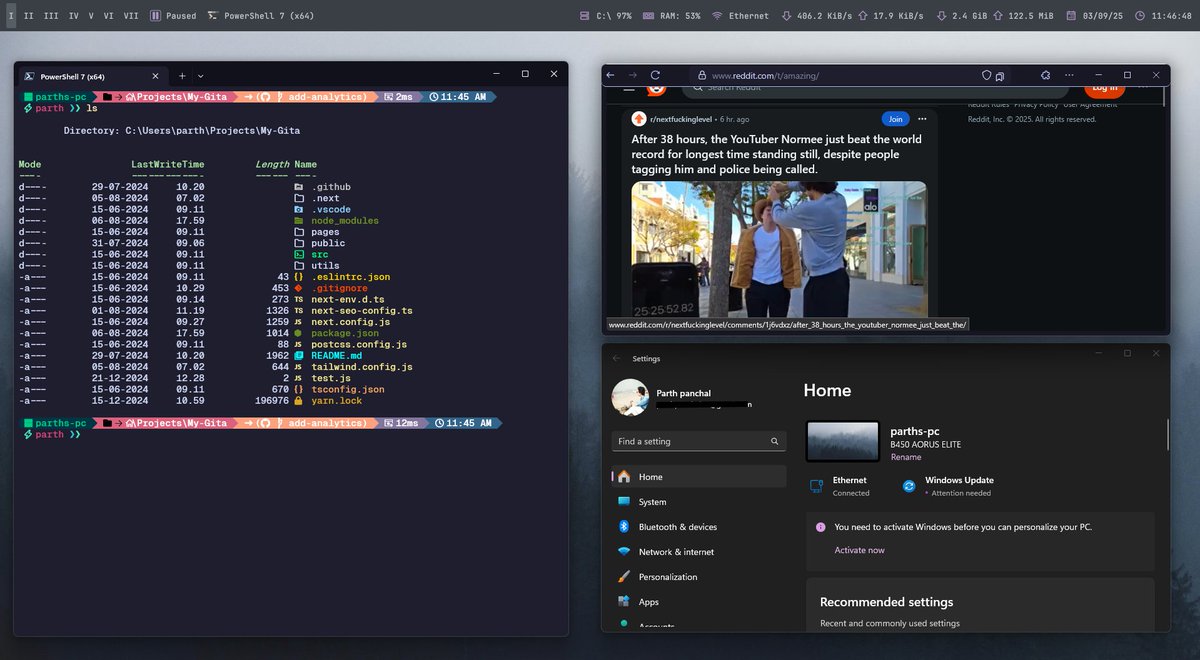Add a new tab in the PowerShell window
This screenshot has width=1200, height=660.
point(182,76)
